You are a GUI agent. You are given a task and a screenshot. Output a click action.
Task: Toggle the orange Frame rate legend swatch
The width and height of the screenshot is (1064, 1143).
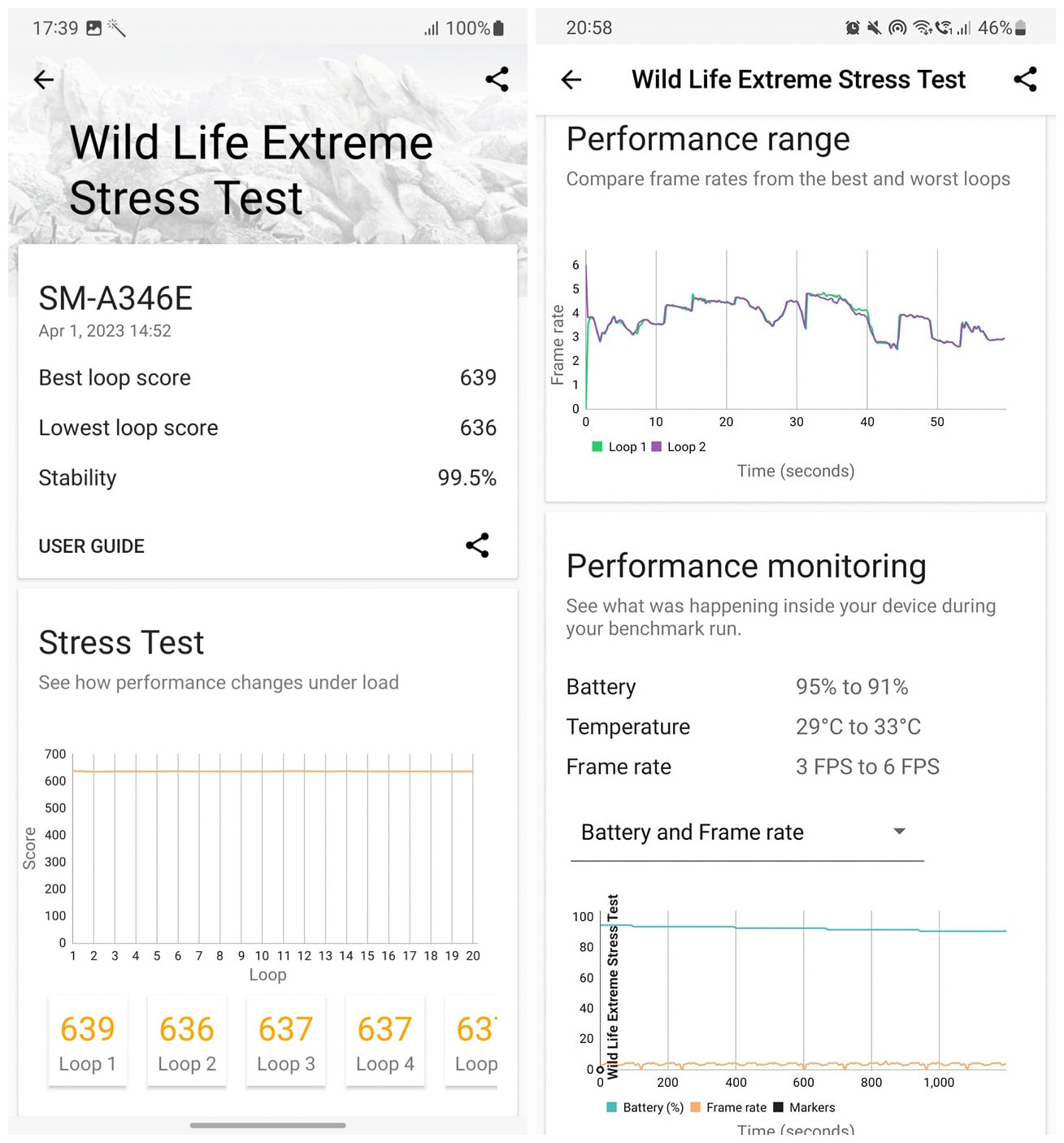[696, 1108]
